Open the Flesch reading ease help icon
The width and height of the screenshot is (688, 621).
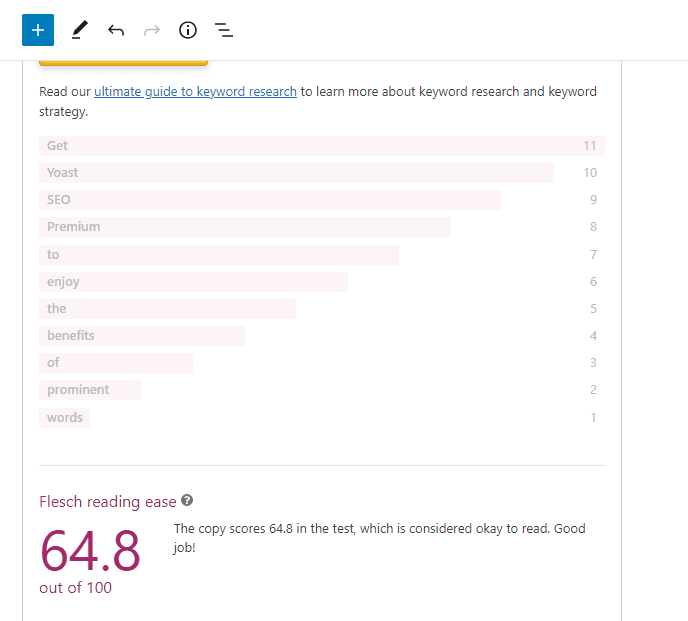coord(187,500)
